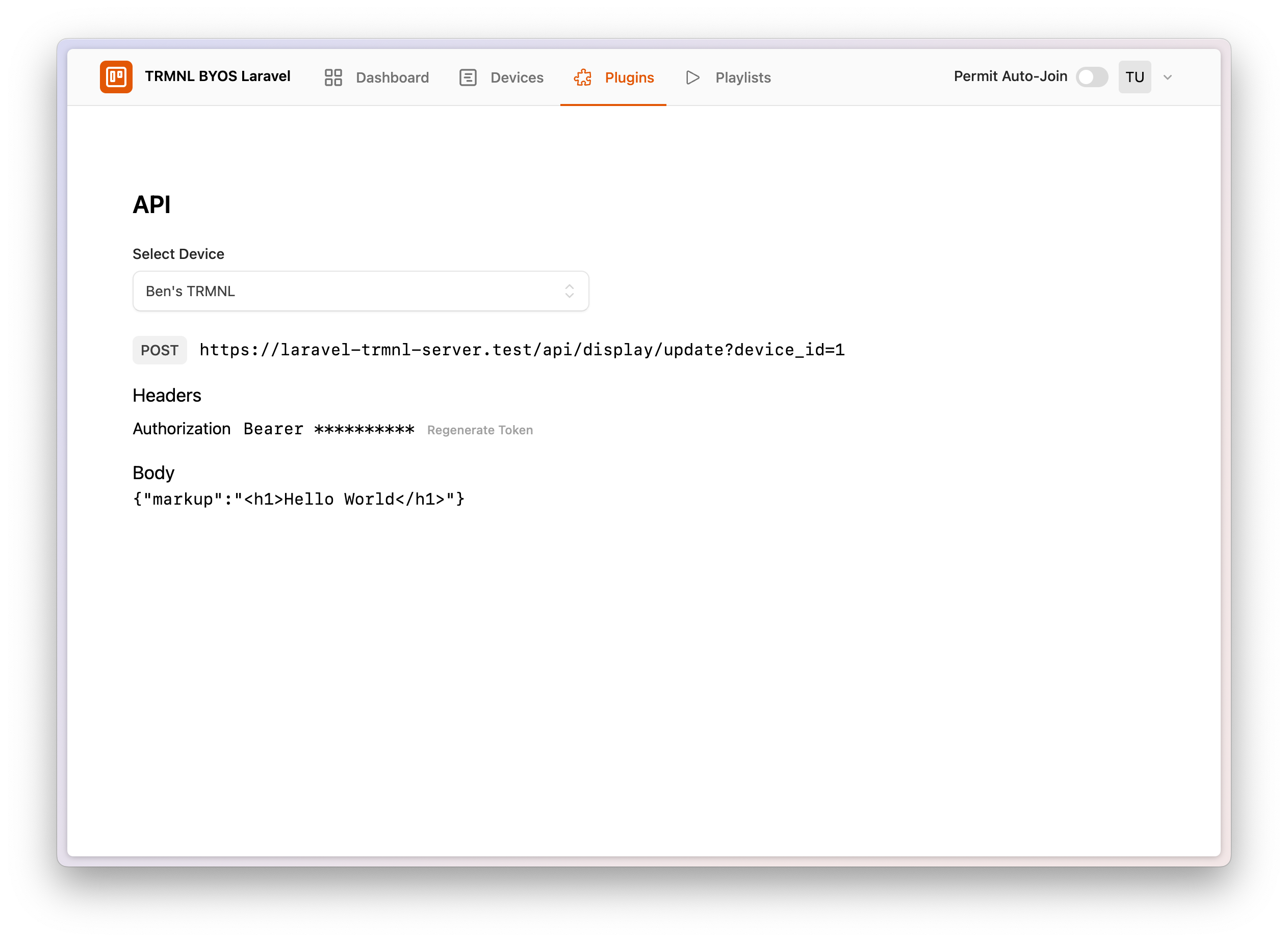
Task: Navigate to the Playlists tab
Action: [743, 77]
